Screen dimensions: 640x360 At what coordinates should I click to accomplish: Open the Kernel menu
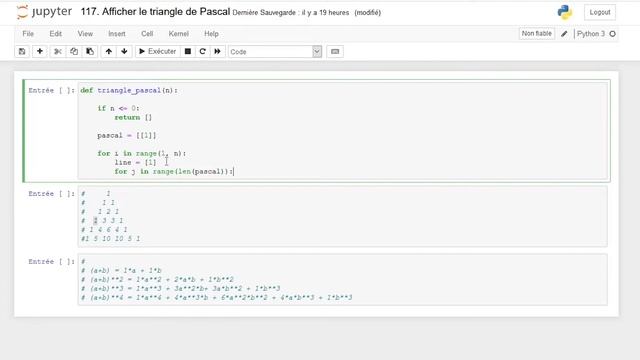pos(179,34)
